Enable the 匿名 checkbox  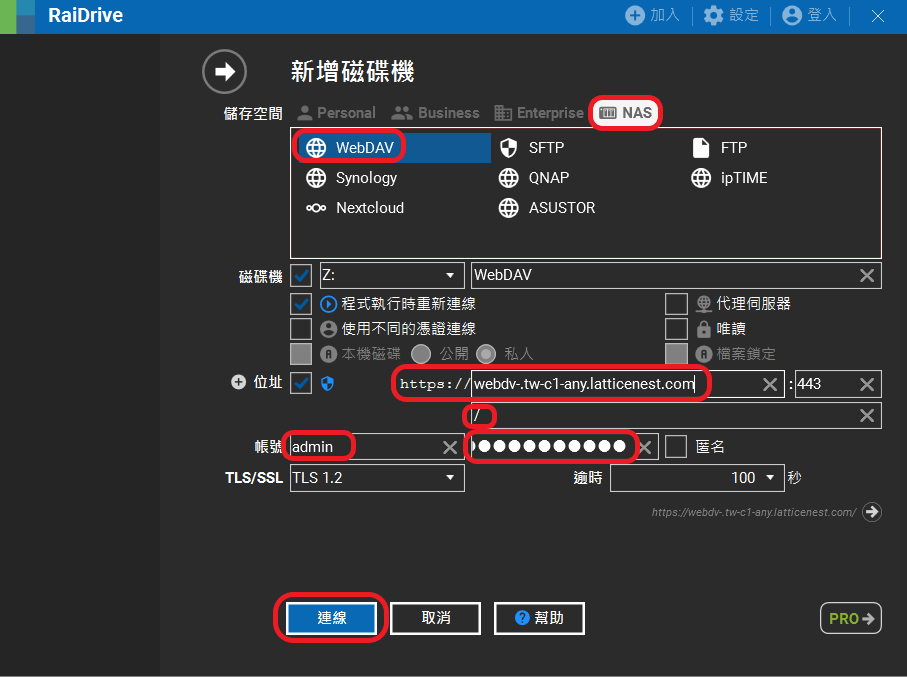pyautogui.click(x=676, y=447)
